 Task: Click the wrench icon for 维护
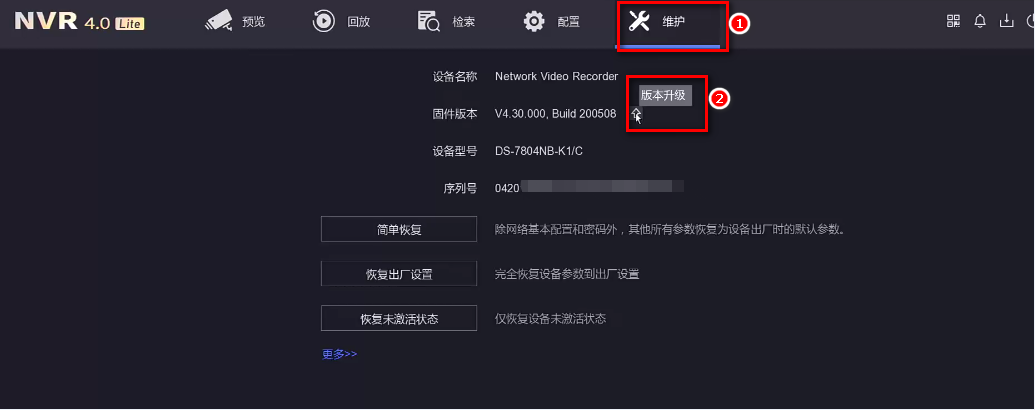pos(639,21)
